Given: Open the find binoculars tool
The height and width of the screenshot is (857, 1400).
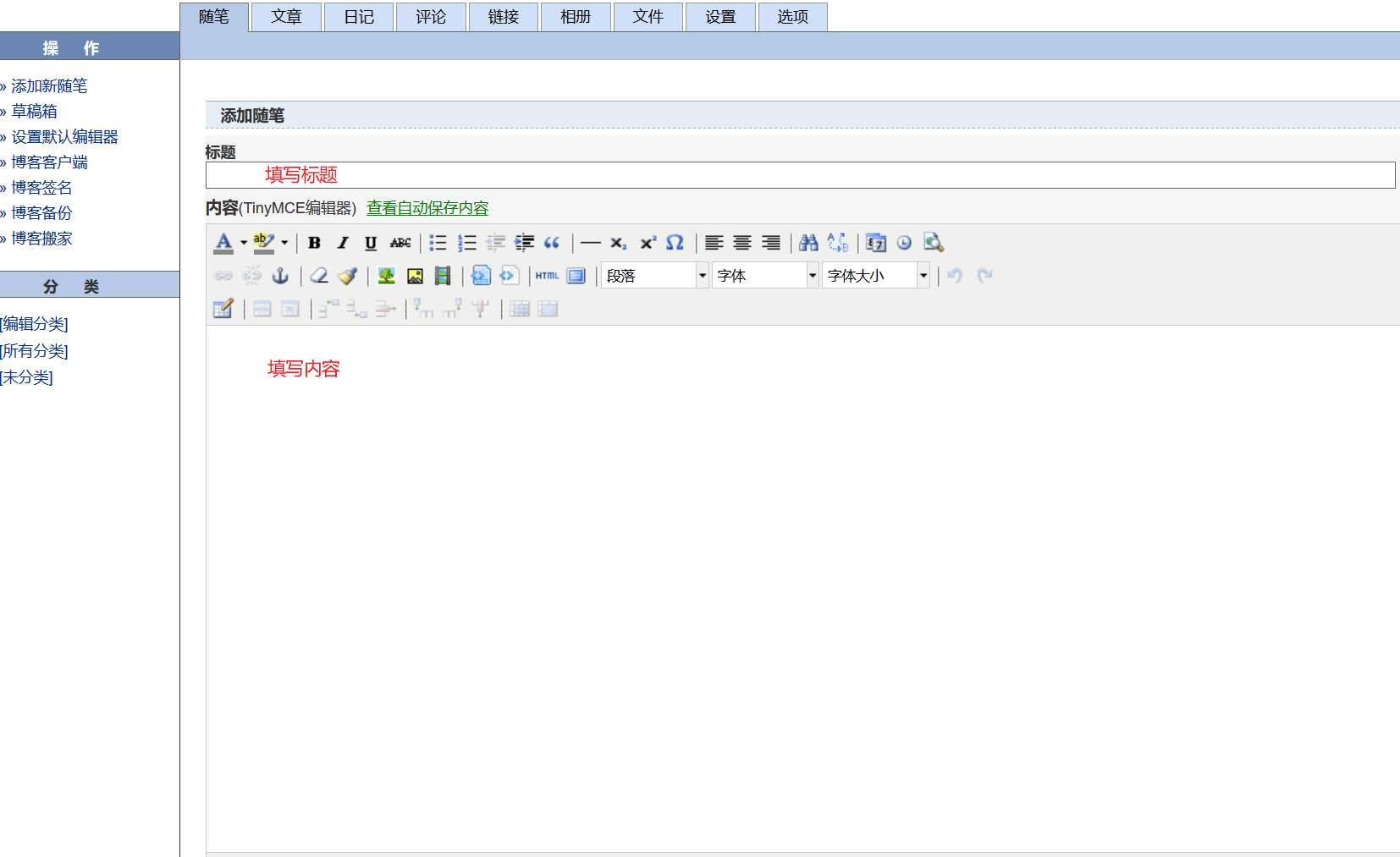Looking at the screenshot, I should (x=808, y=243).
